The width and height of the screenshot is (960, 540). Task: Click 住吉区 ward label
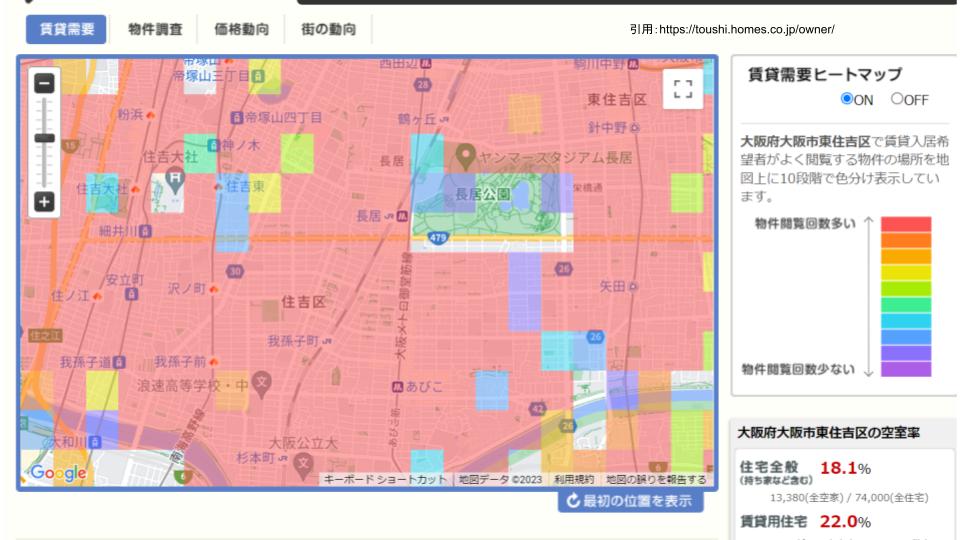coord(303,302)
